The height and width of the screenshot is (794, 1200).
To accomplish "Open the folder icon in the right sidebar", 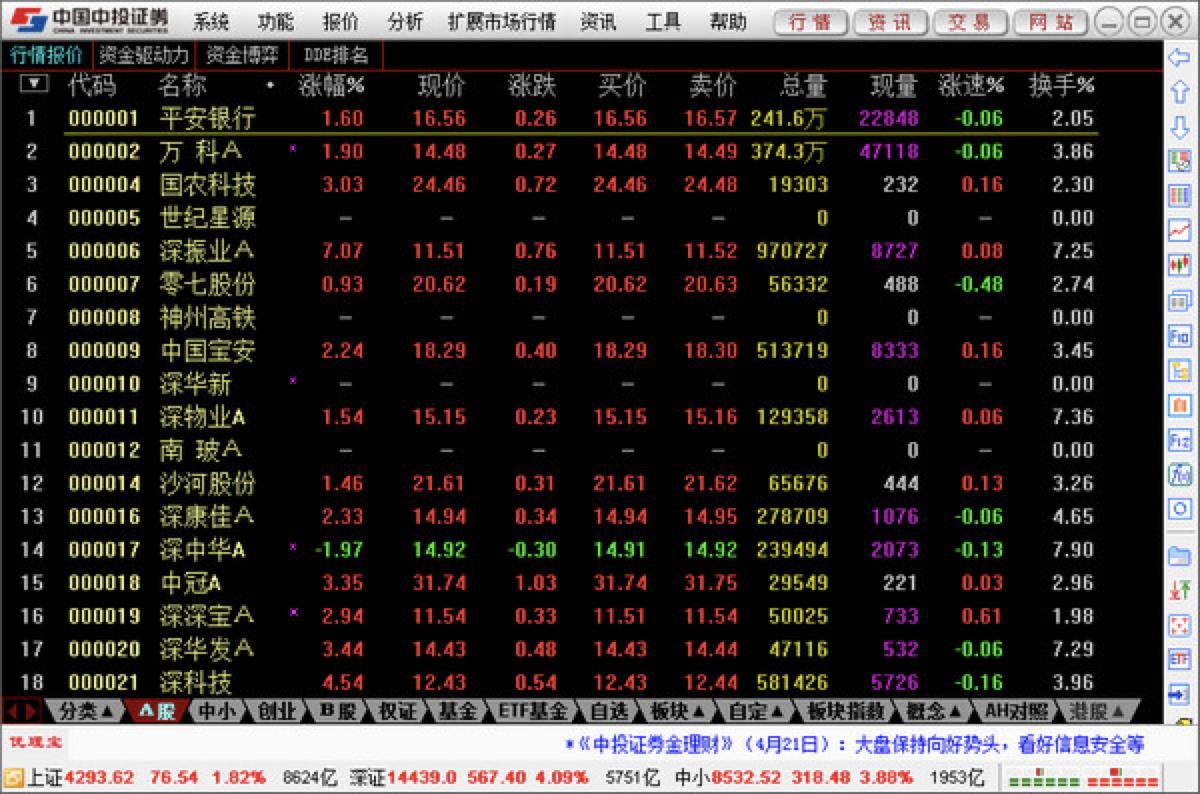I will 1180,555.
